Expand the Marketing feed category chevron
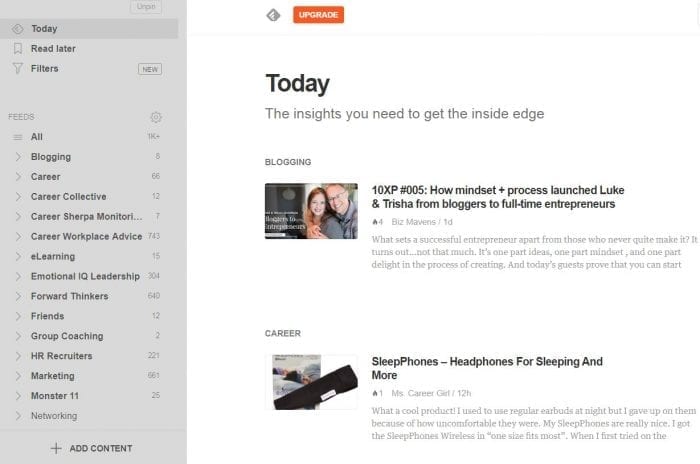This screenshot has height=464, width=700. pyautogui.click(x=18, y=376)
